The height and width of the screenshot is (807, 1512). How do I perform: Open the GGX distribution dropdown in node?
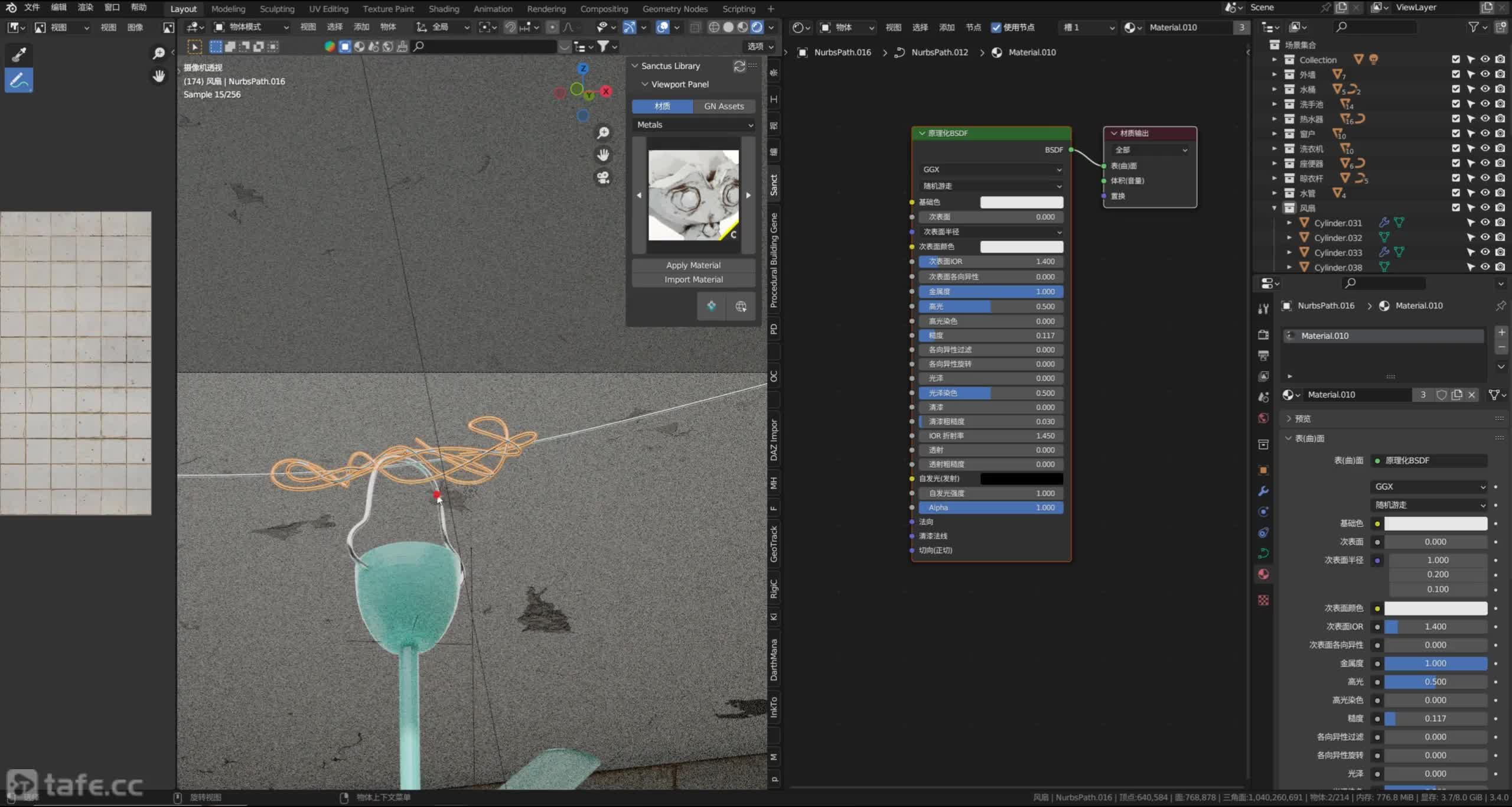pyautogui.click(x=991, y=170)
